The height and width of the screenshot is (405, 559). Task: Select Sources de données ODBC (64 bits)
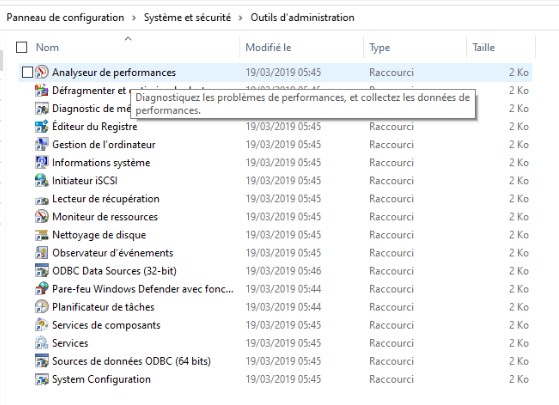coord(132,361)
